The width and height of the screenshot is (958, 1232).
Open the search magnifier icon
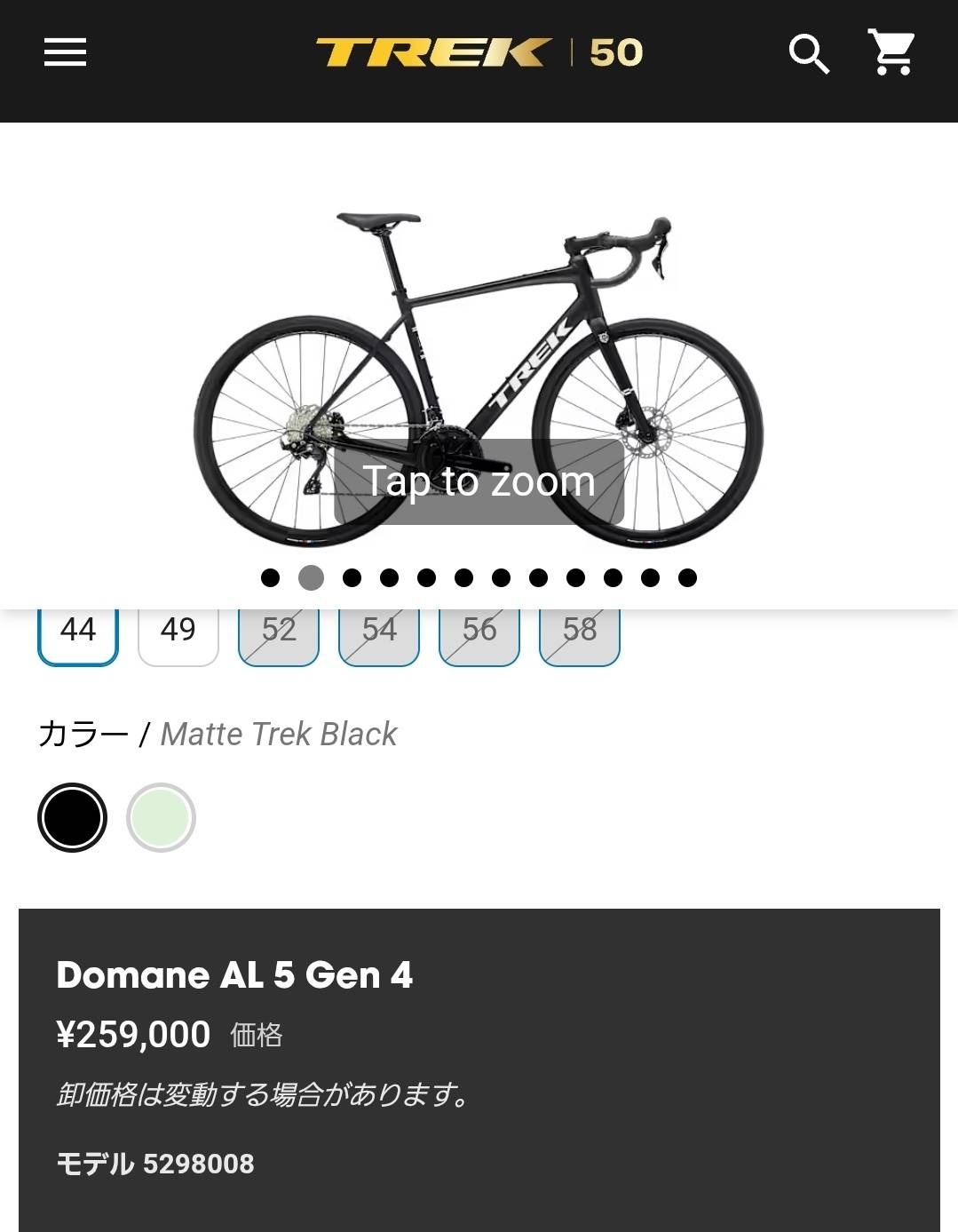(x=809, y=54)
